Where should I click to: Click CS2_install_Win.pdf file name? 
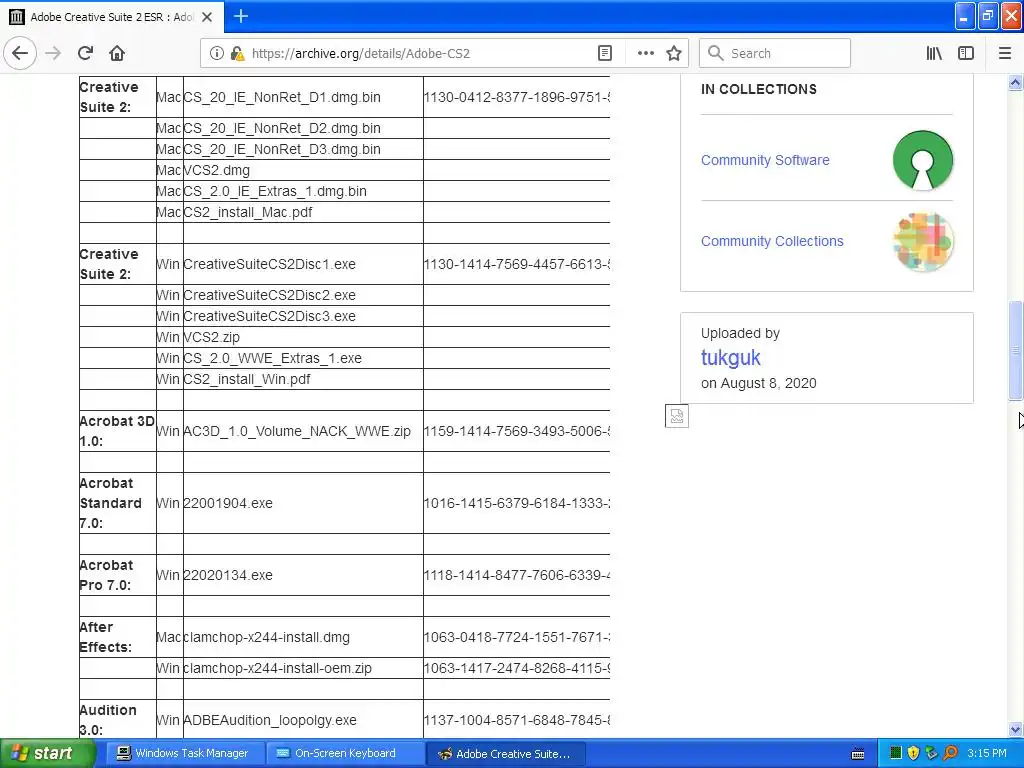247,379
